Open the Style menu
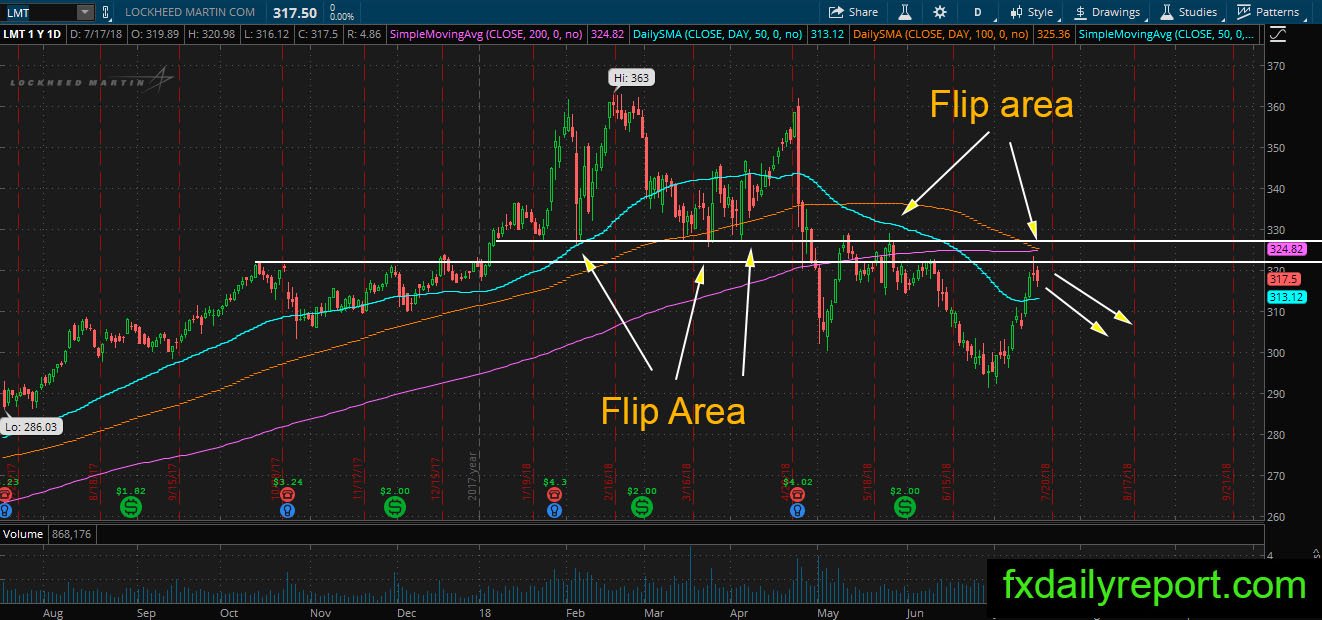1322x620 pixels. (1032, 12)
